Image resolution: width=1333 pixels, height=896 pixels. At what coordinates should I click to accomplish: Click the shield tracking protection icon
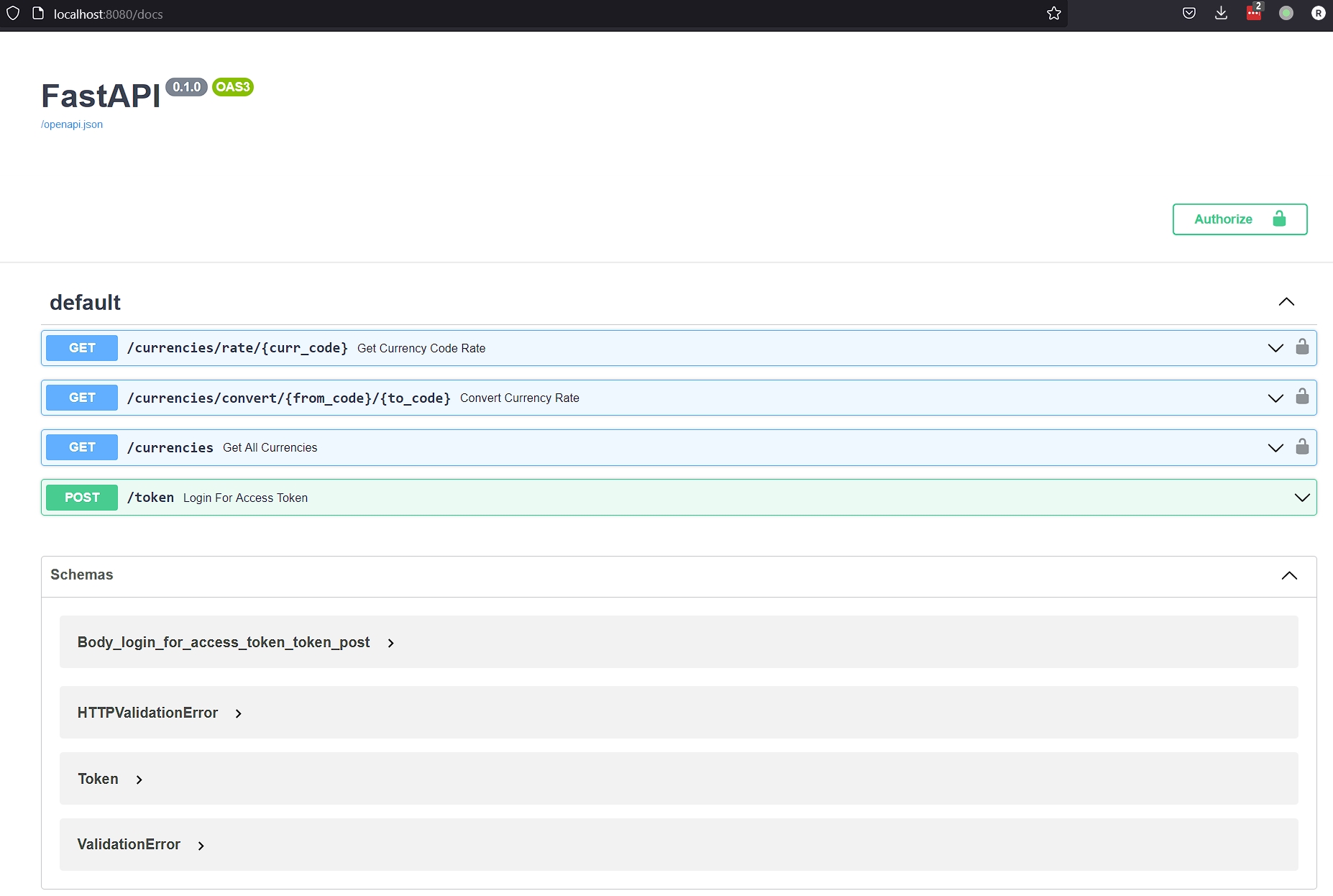click(13, 13)
